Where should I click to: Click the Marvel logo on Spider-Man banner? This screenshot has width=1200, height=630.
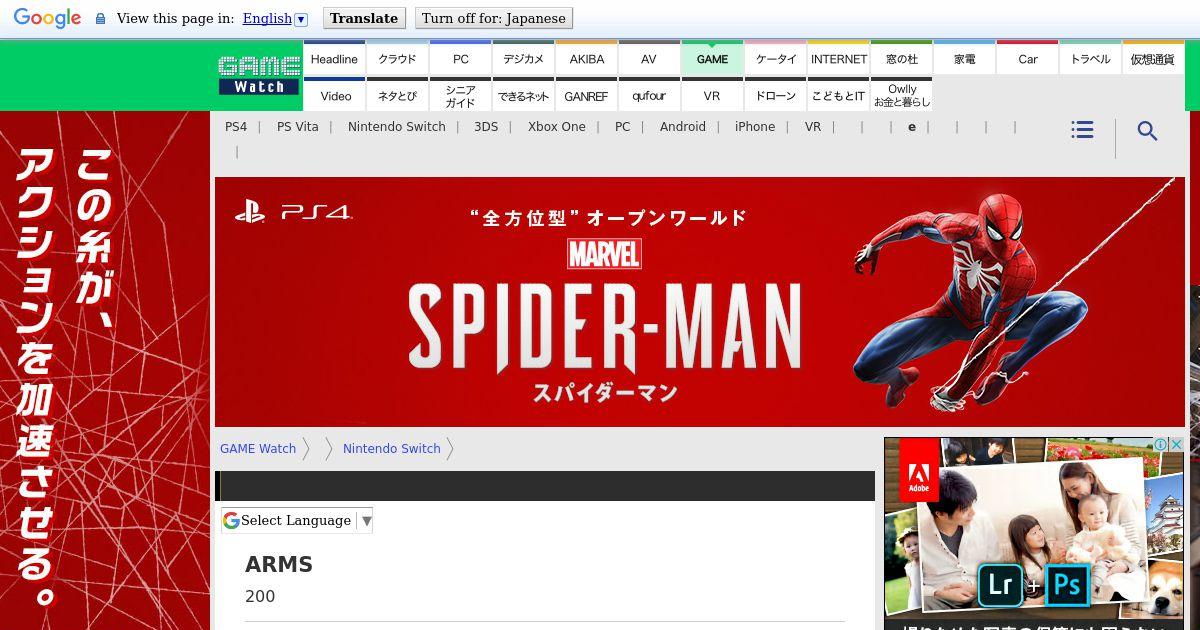click(x=605, y=254)
